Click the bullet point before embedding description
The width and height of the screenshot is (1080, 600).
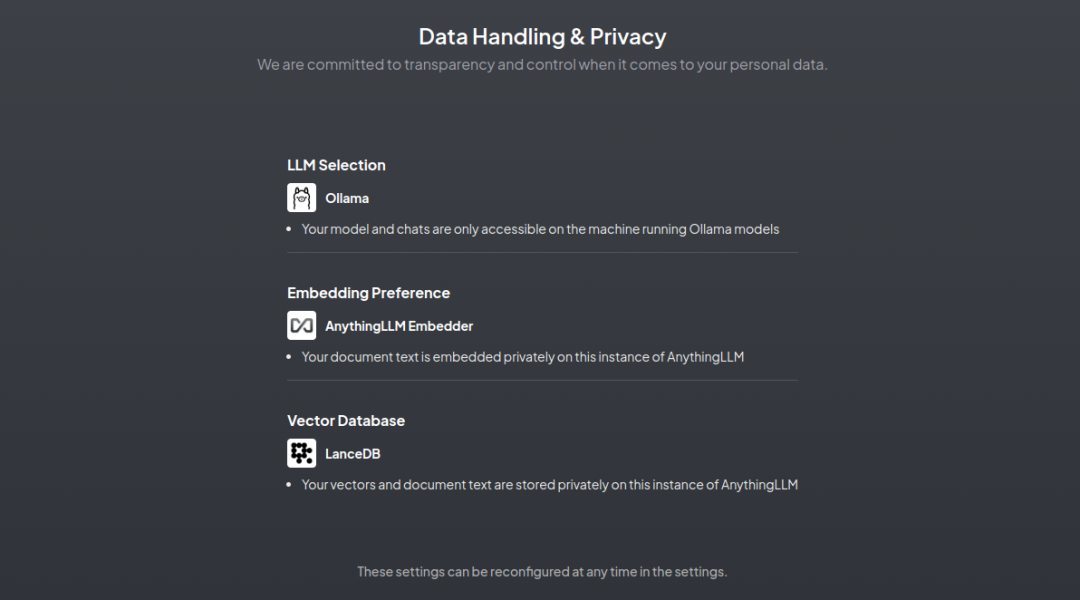pos(290,357)
